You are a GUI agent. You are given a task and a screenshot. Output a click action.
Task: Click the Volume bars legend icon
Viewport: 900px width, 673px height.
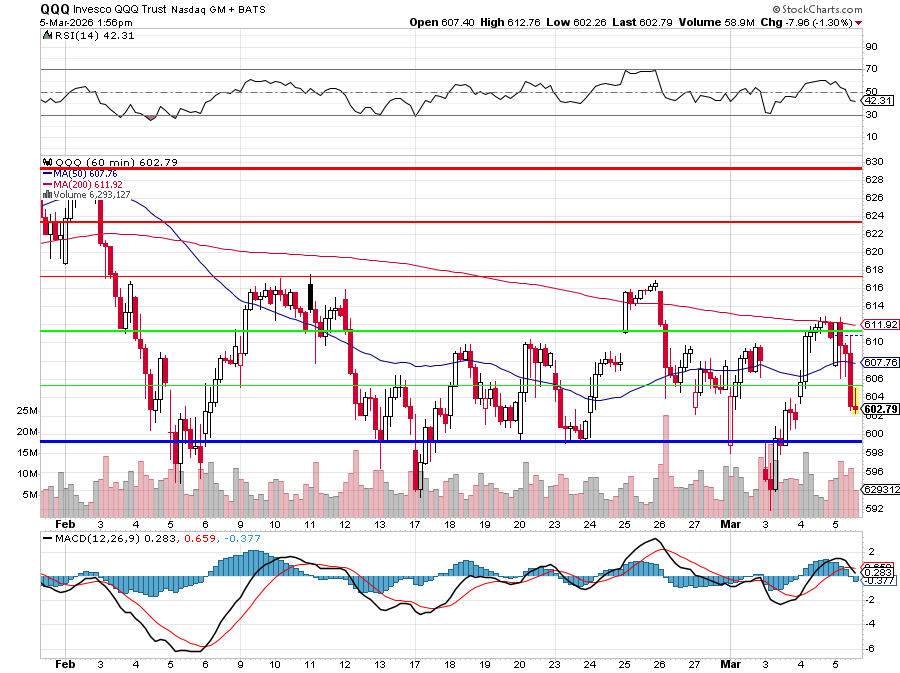47,195
